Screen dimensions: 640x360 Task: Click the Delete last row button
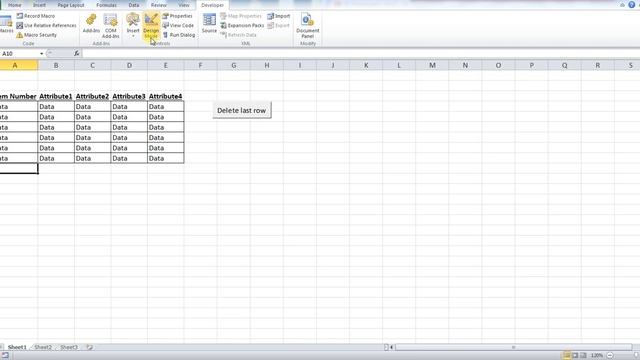[x=242, y=111]
